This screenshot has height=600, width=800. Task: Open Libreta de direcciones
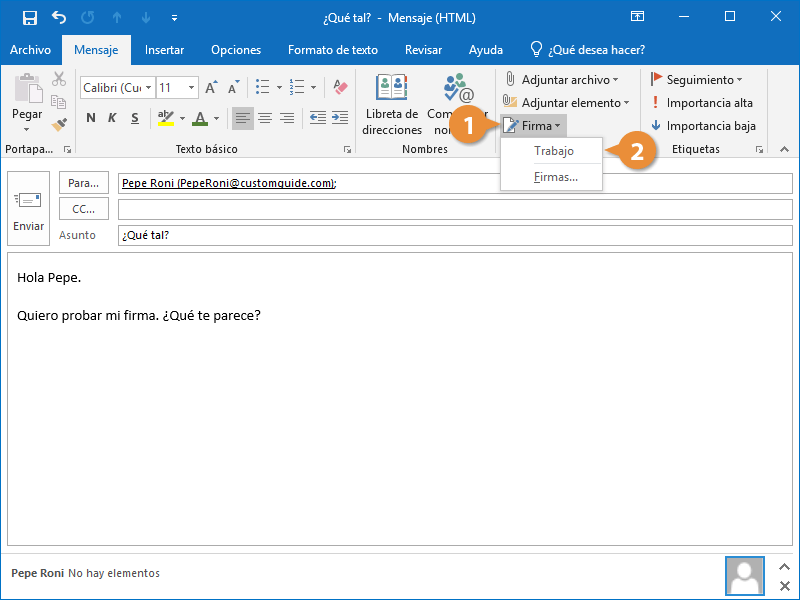(x=392, y=105)
